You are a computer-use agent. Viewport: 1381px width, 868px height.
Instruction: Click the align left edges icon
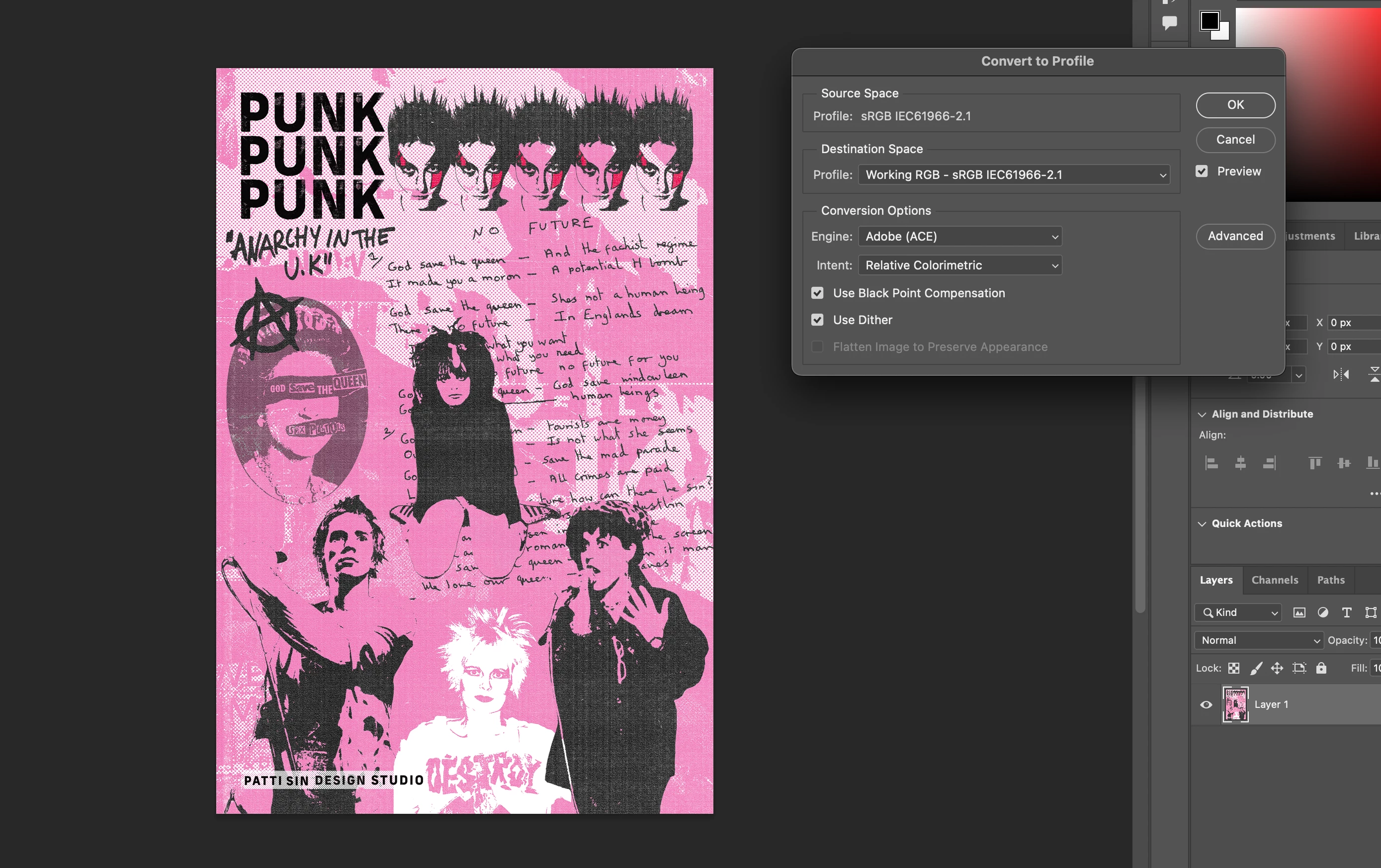tap(1211, 463)
